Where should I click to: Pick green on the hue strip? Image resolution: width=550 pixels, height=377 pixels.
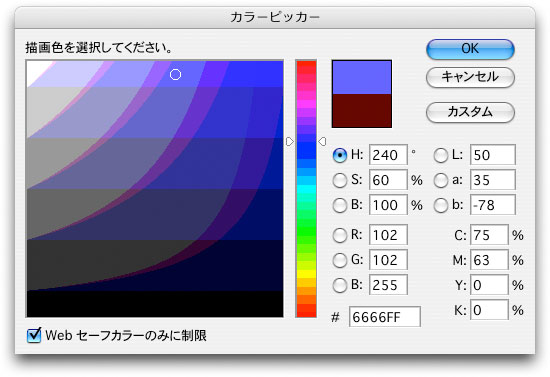tap(306, 231)
